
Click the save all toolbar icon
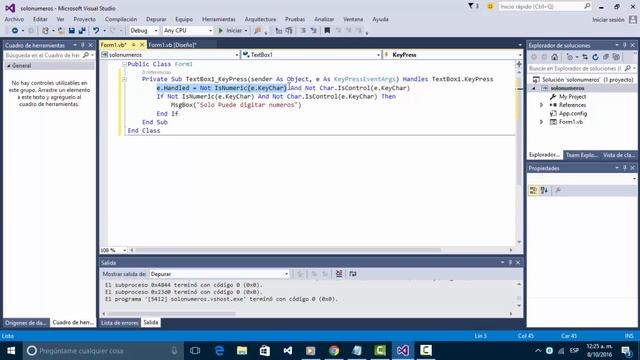pos(82,31)
